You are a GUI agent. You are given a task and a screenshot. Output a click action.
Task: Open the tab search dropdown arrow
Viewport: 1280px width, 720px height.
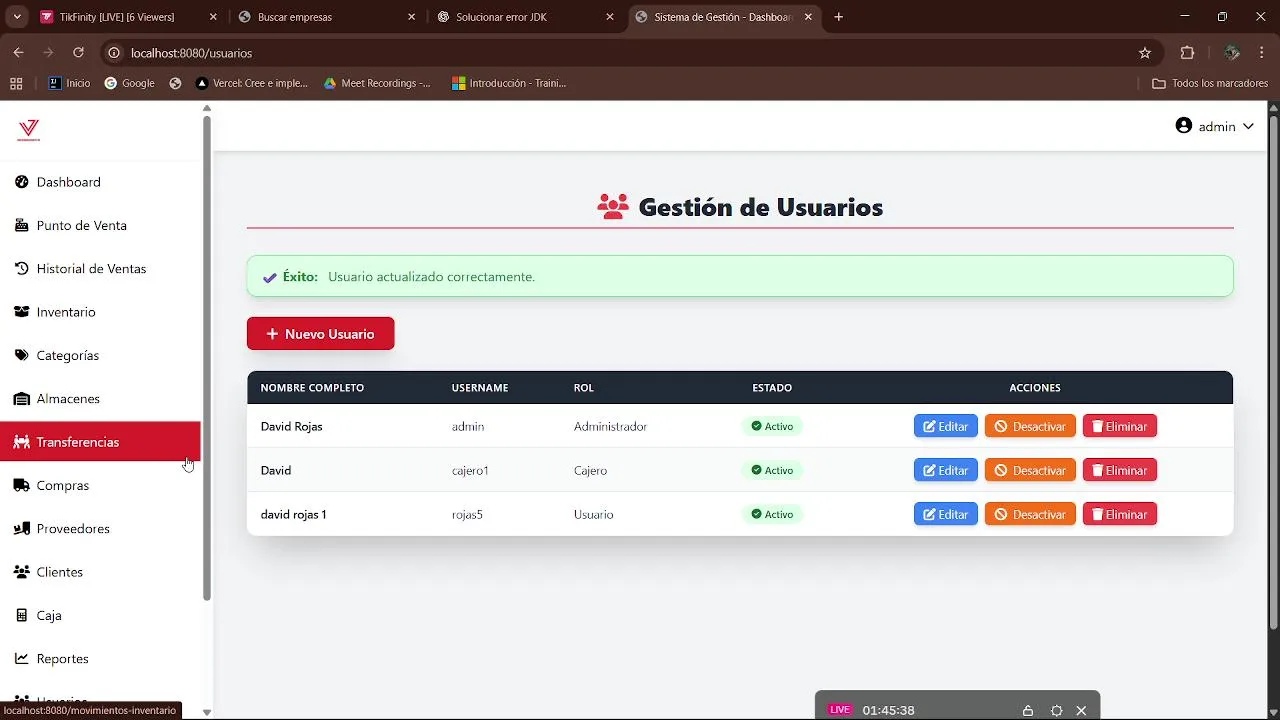tap(16, 17)
